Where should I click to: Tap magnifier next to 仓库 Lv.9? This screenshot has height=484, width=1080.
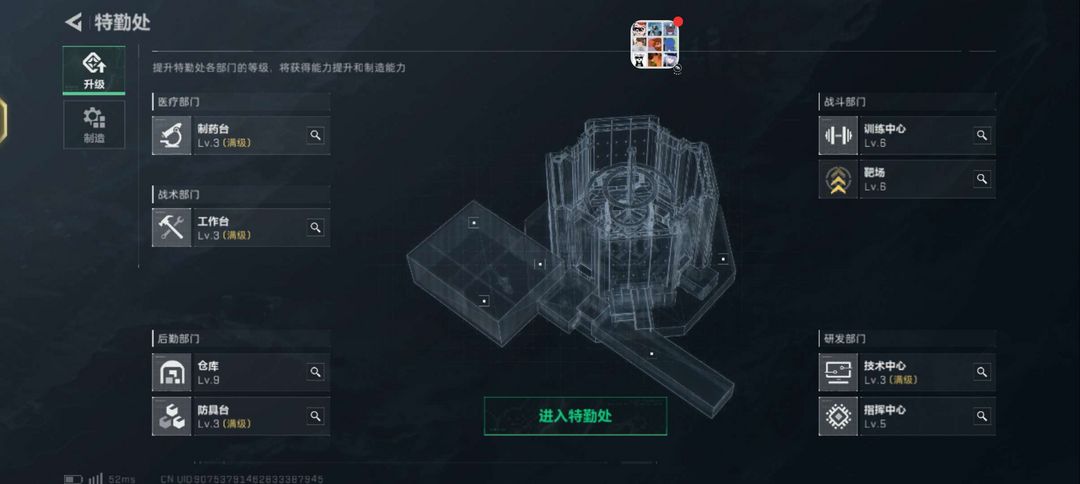coord(315,372)
